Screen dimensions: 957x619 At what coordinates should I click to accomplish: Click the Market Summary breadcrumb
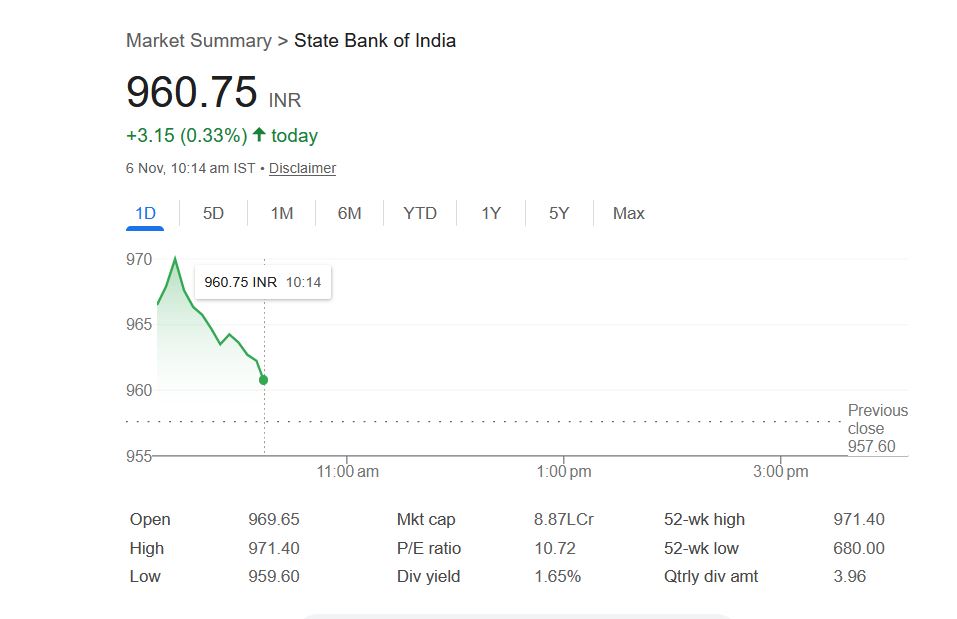(198, 41)
